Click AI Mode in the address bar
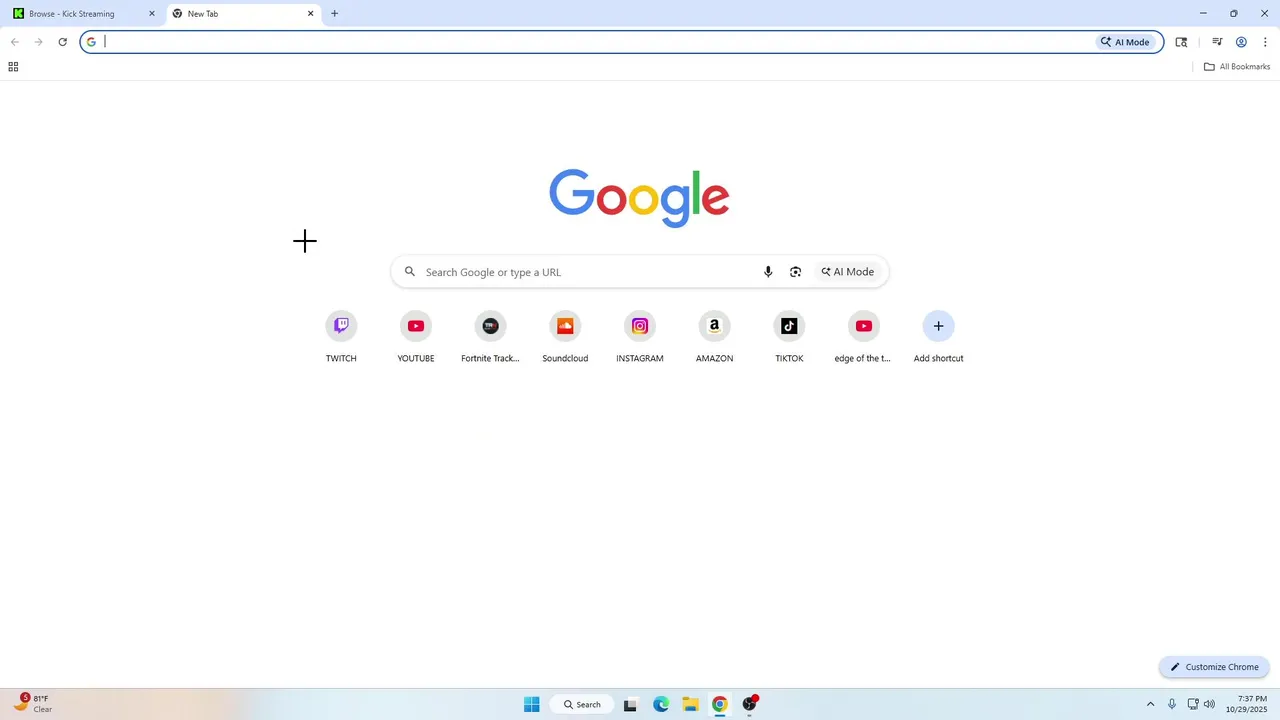 tap(1126, 42)
